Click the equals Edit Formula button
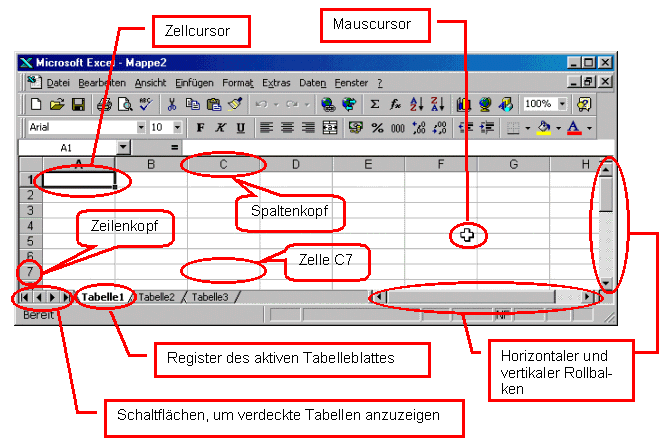665x442 pixels. (x=174, y=148)
